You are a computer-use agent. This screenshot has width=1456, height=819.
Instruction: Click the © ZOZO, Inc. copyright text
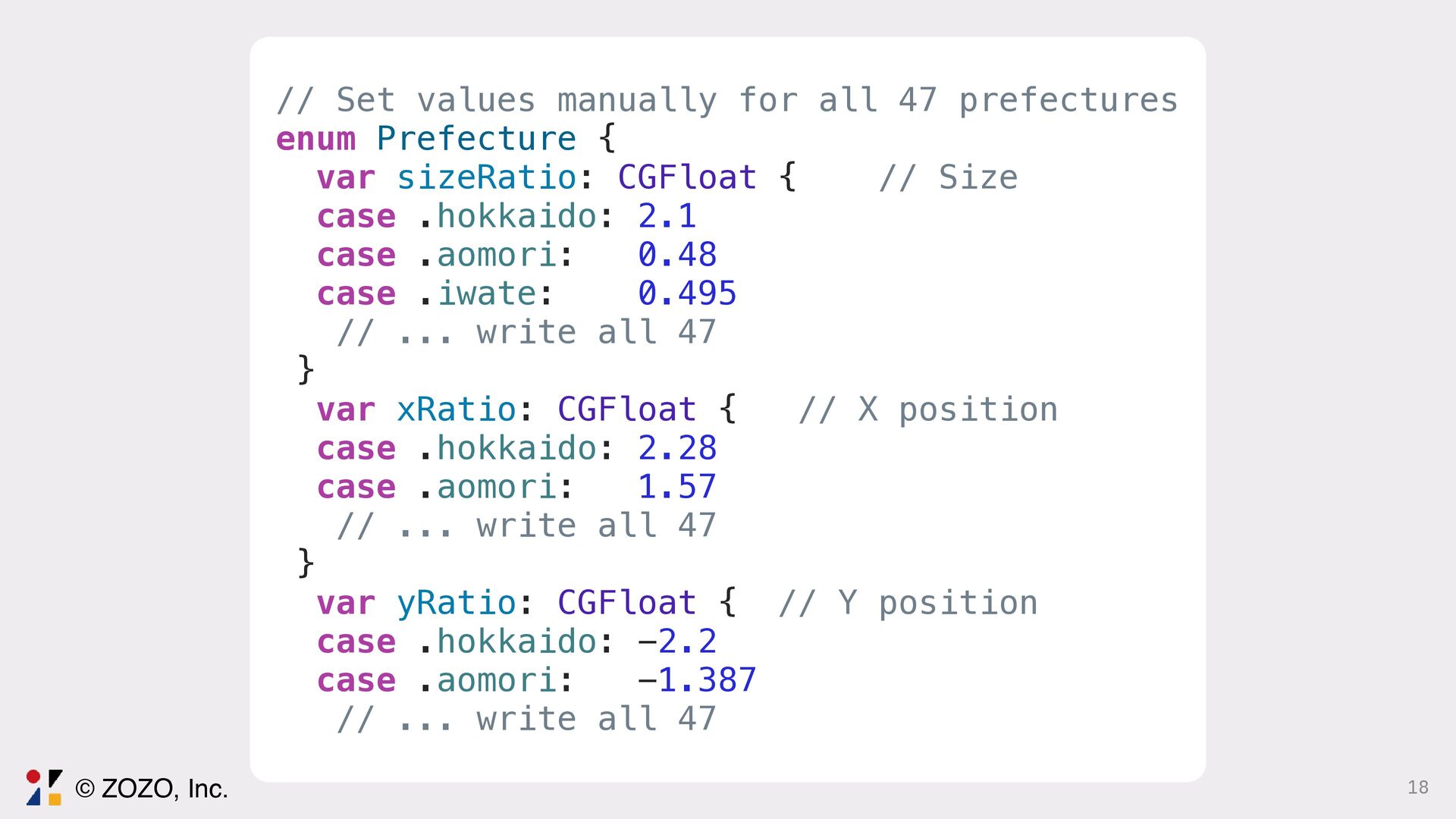pyautogui.click(x=152, y=789)
